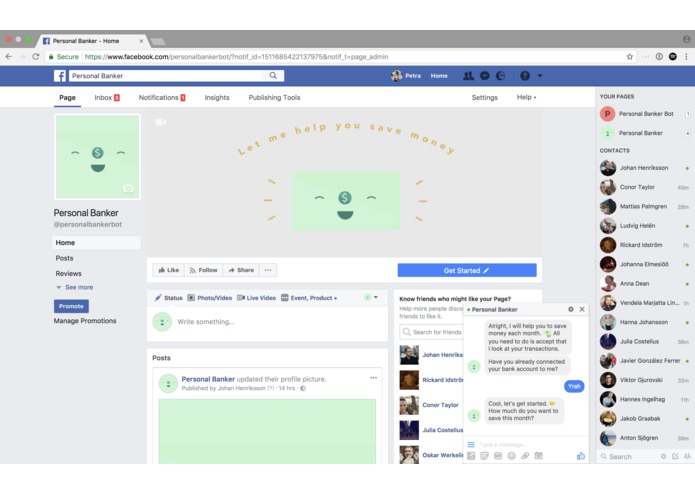Open the Inbox tab
Image resolution: width=695 pixels, height=494 pixels.
tap(107, 97)
